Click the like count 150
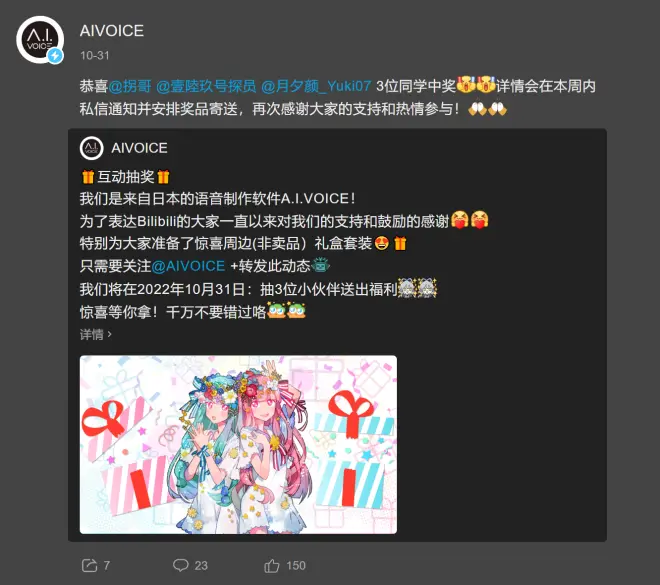660x585 pixels. click(296, 566)
